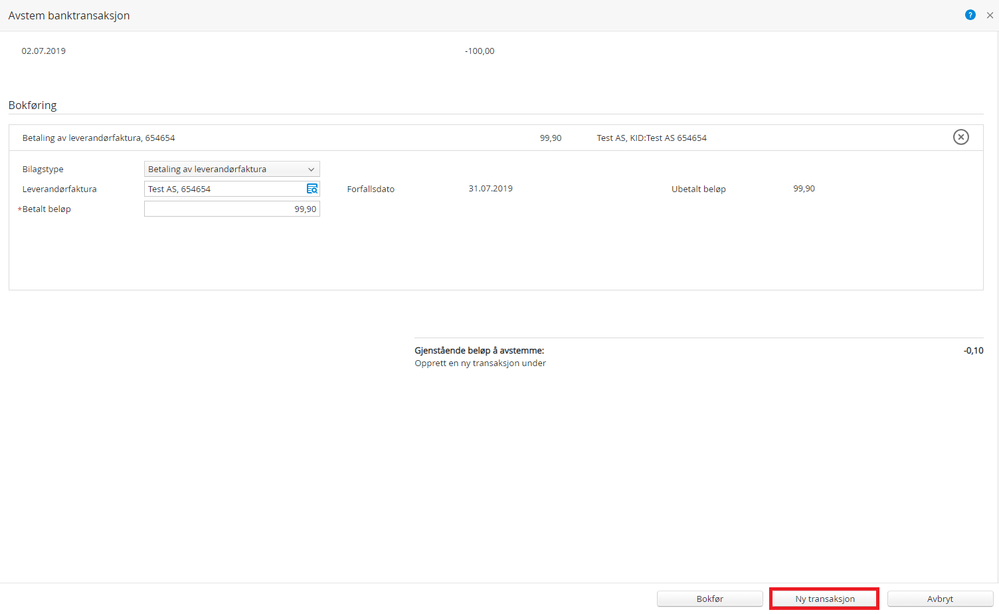Click the bank amount -100,00
Image resolution: width=999 pixels, height=614 pixels.
(479, 51)
